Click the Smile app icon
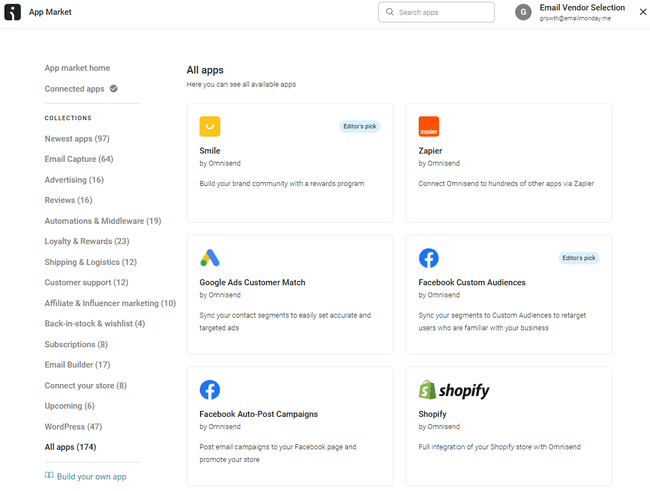The width and height of the screenshot is (650, 491). point(210,126)
